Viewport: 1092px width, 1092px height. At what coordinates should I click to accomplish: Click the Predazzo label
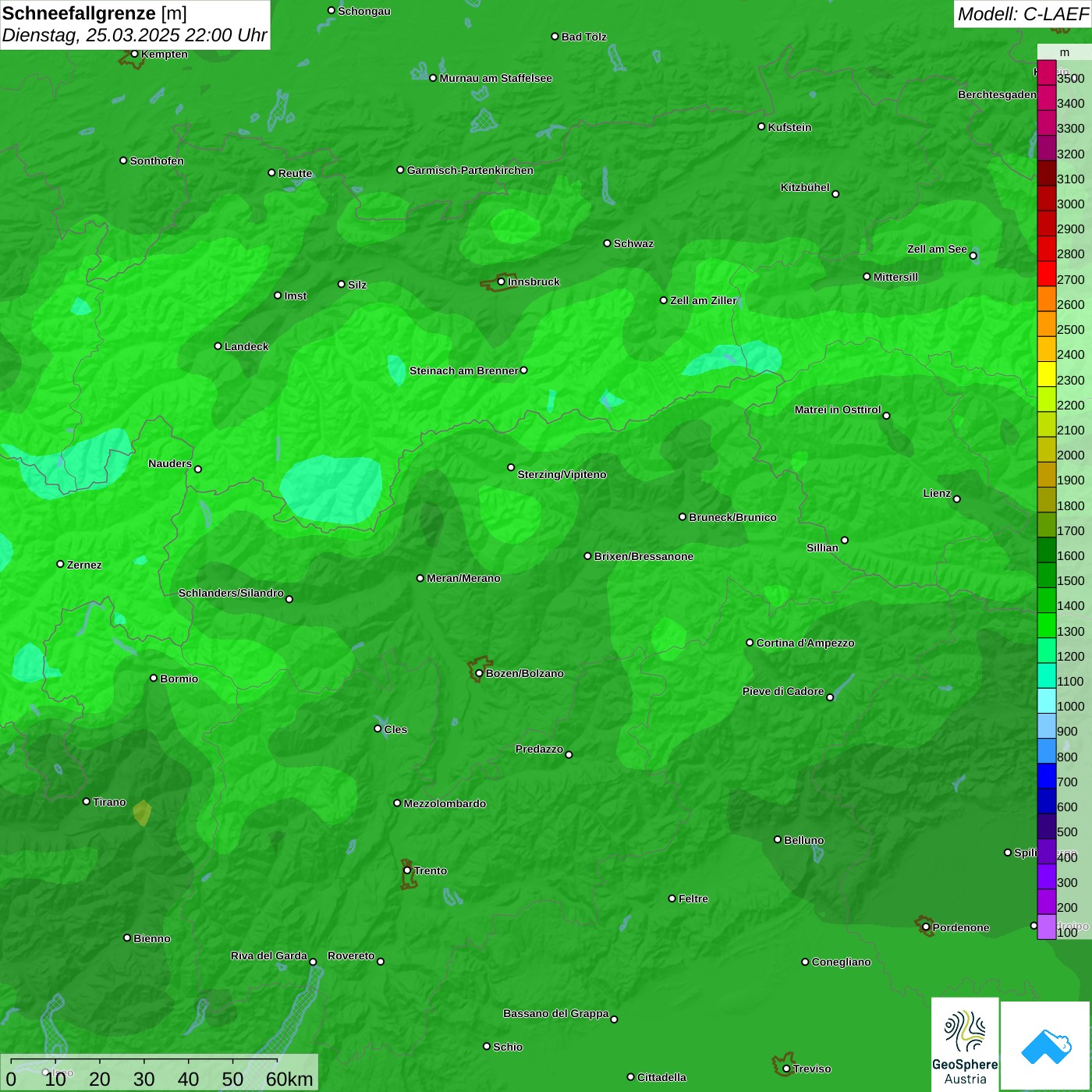pyautogui.click(x=539, y=749)
